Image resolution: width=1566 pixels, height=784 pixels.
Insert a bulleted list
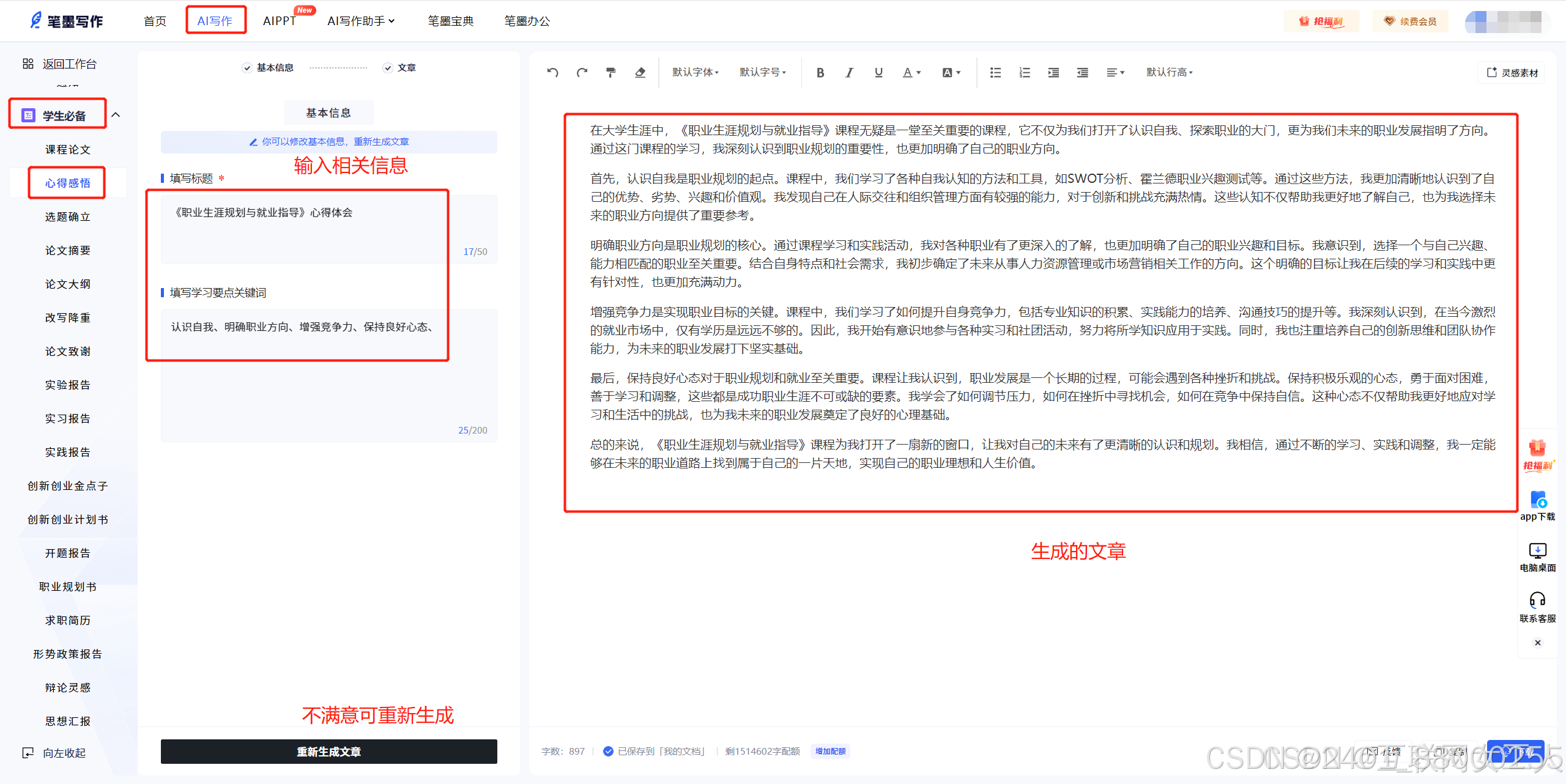tap(995, 73)
